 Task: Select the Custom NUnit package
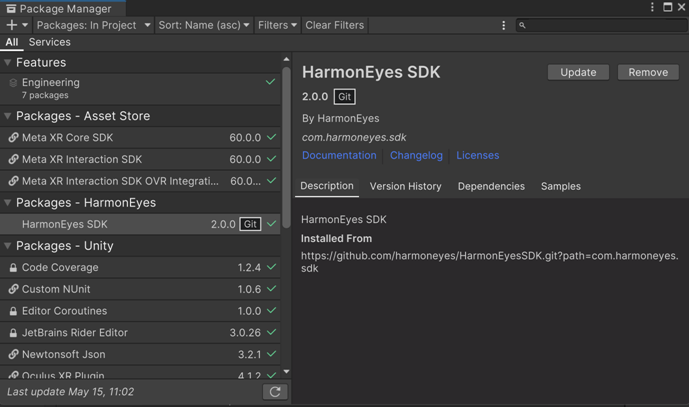pos(140,289)
